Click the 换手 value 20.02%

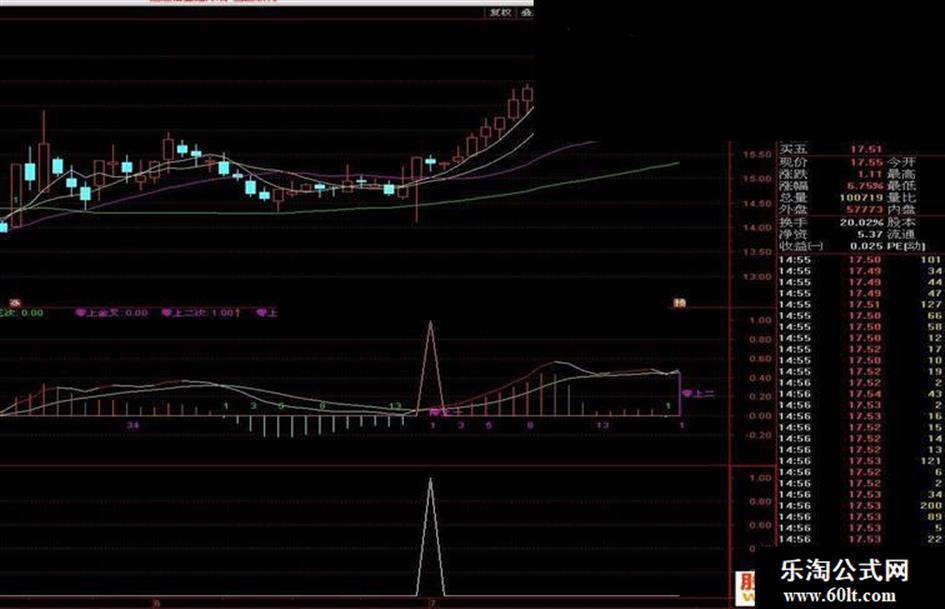861,222
